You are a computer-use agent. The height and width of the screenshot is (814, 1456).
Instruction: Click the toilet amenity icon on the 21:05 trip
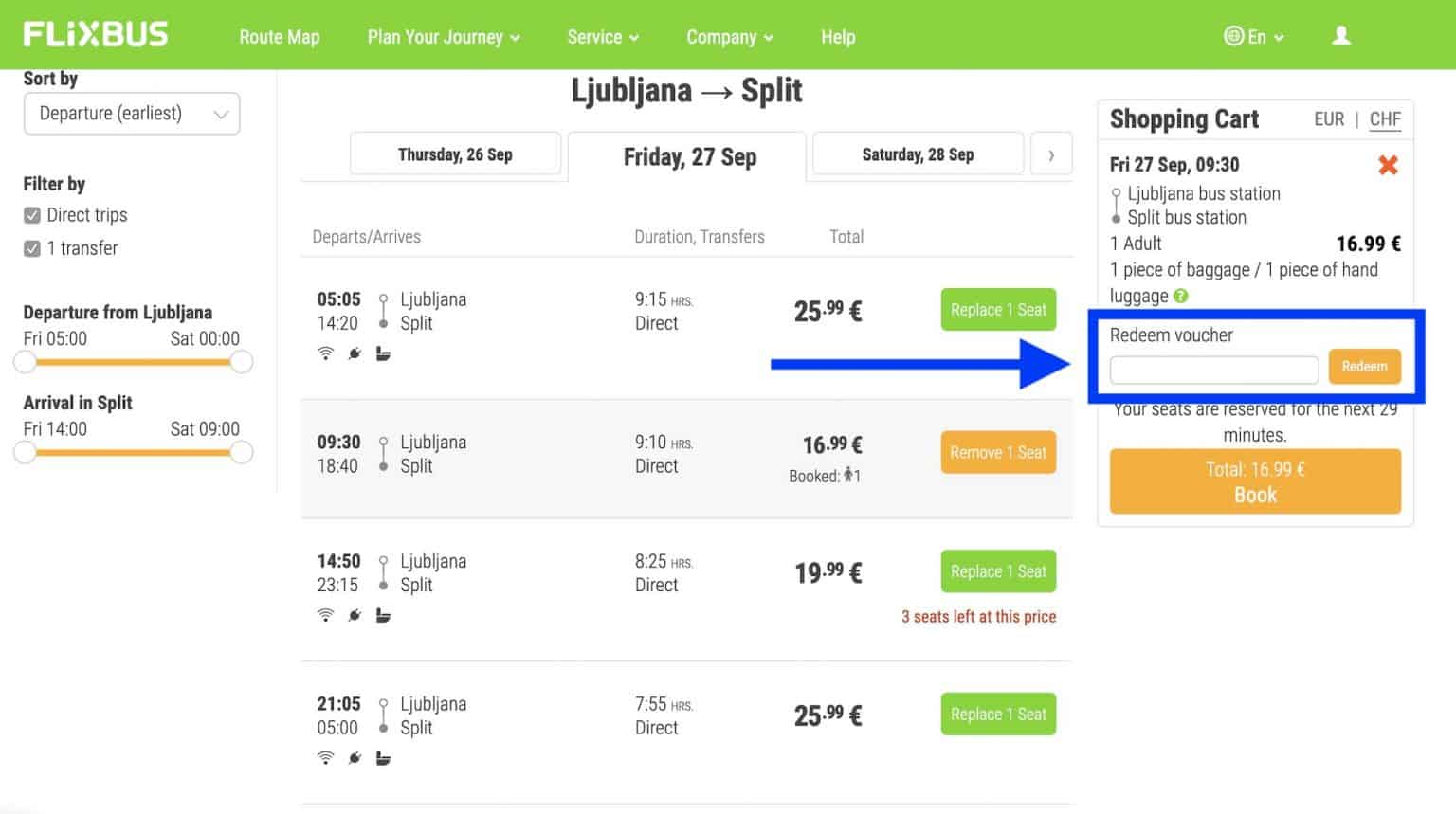click(x=383, y=757)
